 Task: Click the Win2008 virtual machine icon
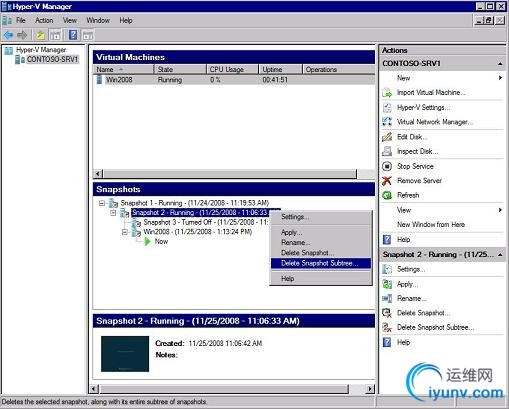99,79
